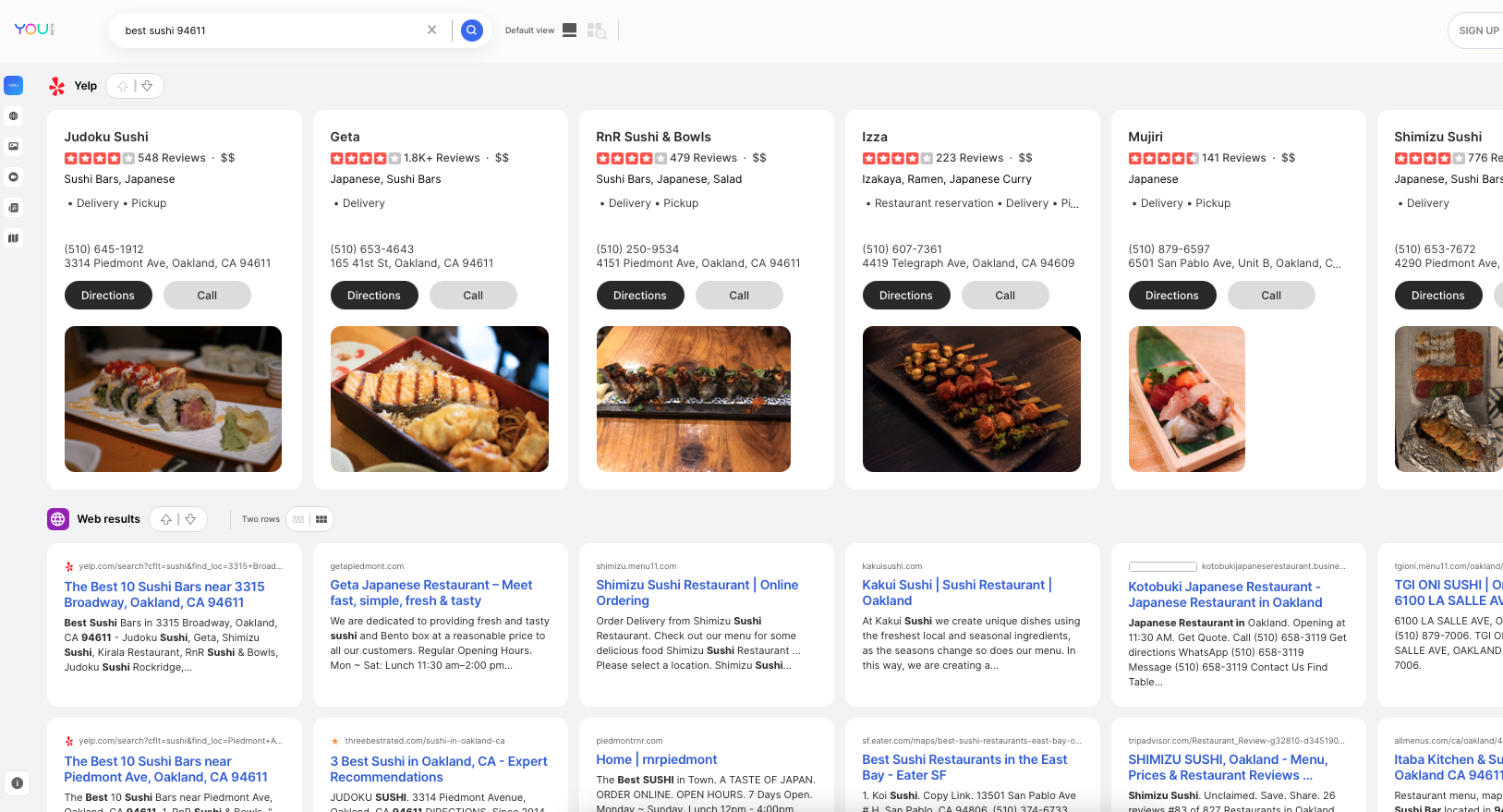
Task: Open 'Shimizu Sushi Restaurant | Online Ordering' link
Action: pos(697,592)
